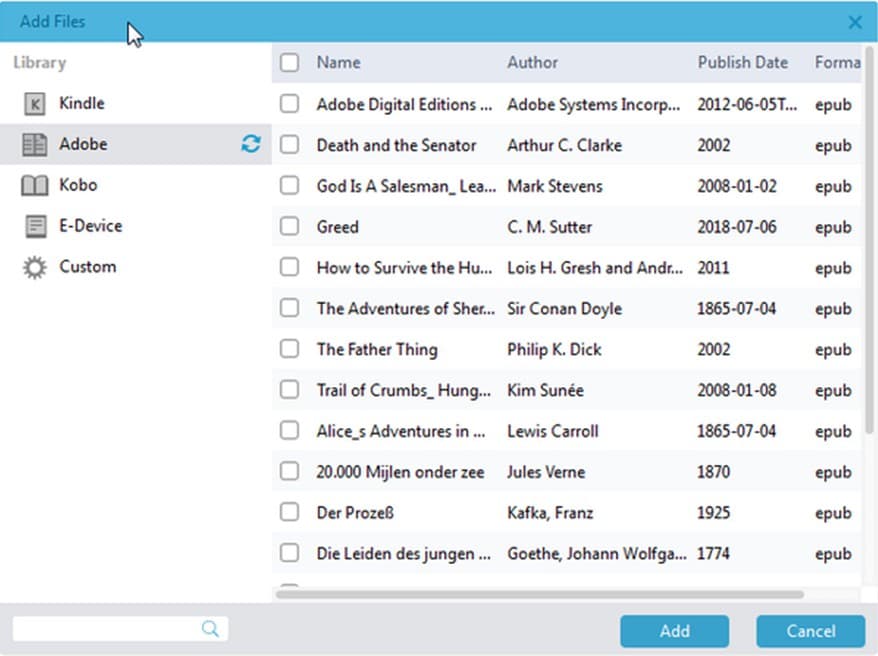This screenshot has height=656, width=878.
Task: Sort by the Name column header
Action: click(x=338, y=63)
